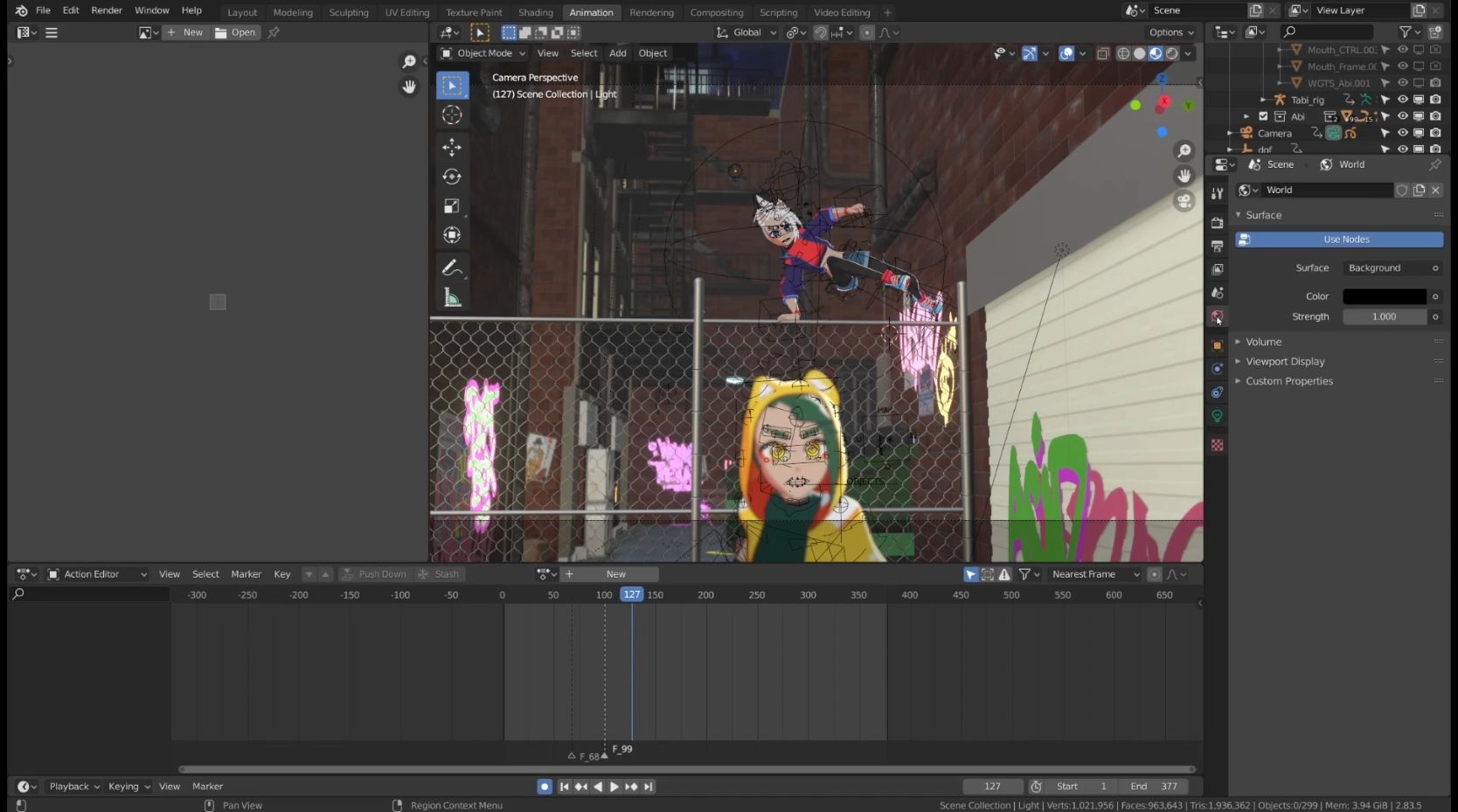1458x812 pixels.
Task: Click the Strength value slider
Action: pos(1385,317)
